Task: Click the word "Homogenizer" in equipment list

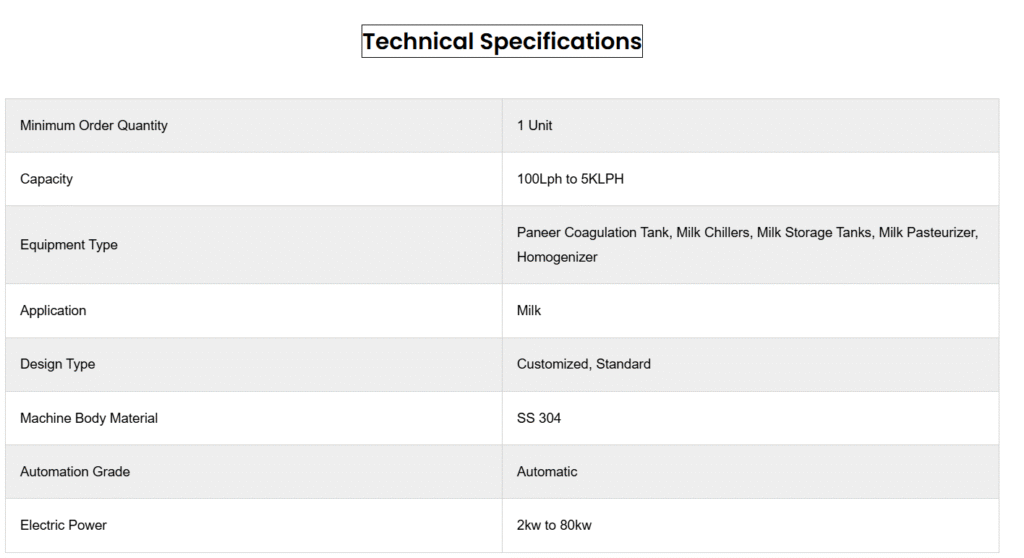Action: pos(557,257)
